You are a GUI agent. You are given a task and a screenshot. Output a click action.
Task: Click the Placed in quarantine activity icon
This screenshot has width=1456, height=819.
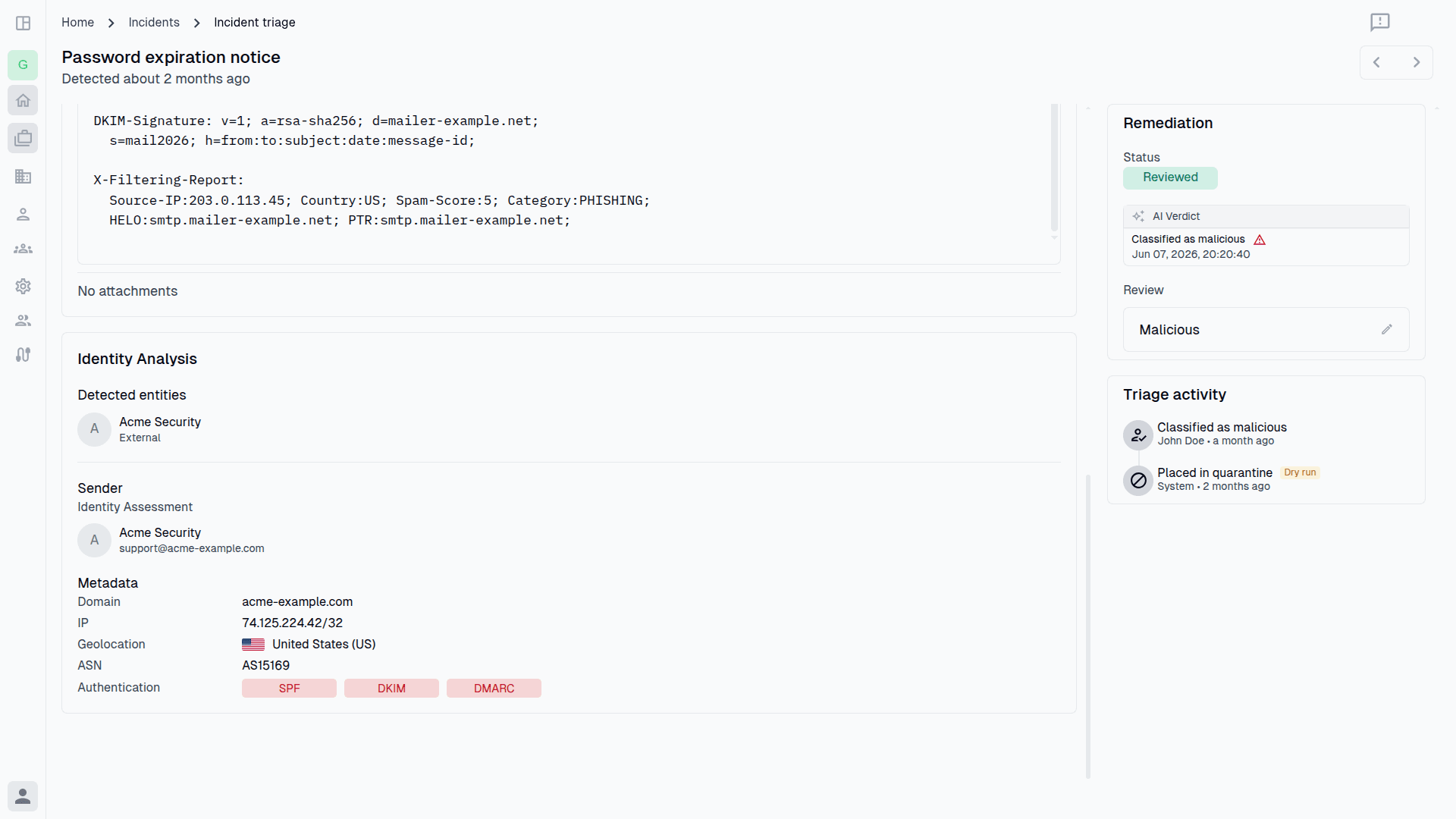1138,480
